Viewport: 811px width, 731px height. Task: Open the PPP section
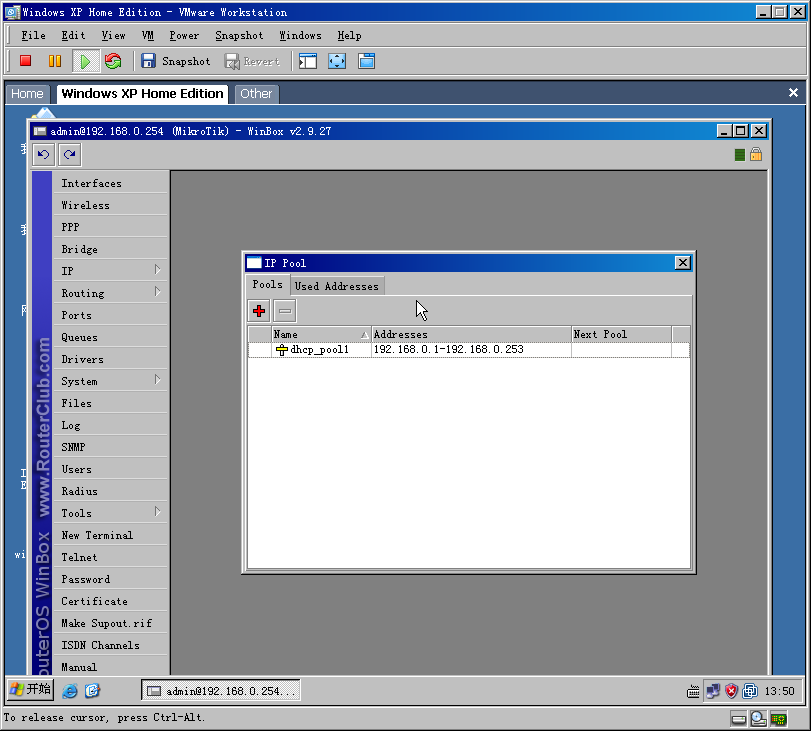[110, 227]
